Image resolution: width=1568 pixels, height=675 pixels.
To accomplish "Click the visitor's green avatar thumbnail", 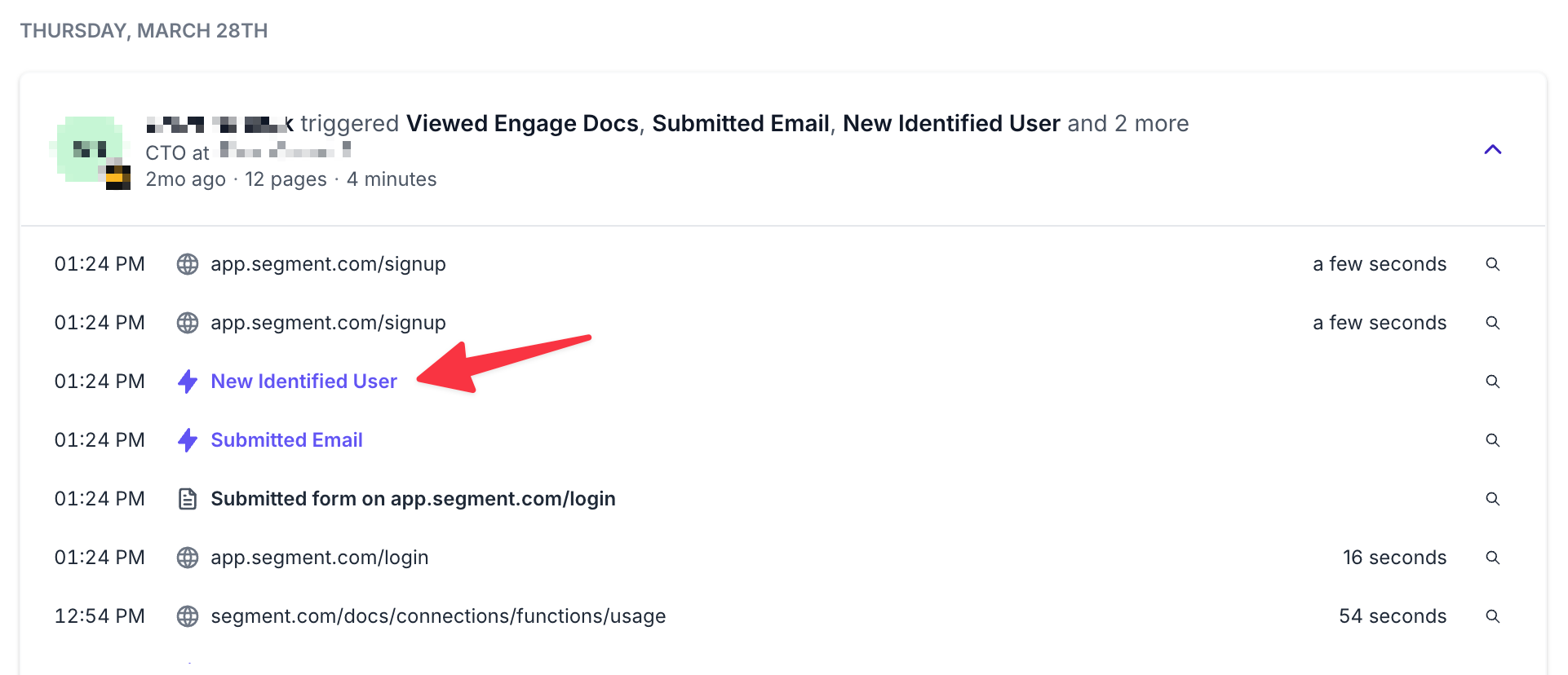I will click(x=90, y=149).
